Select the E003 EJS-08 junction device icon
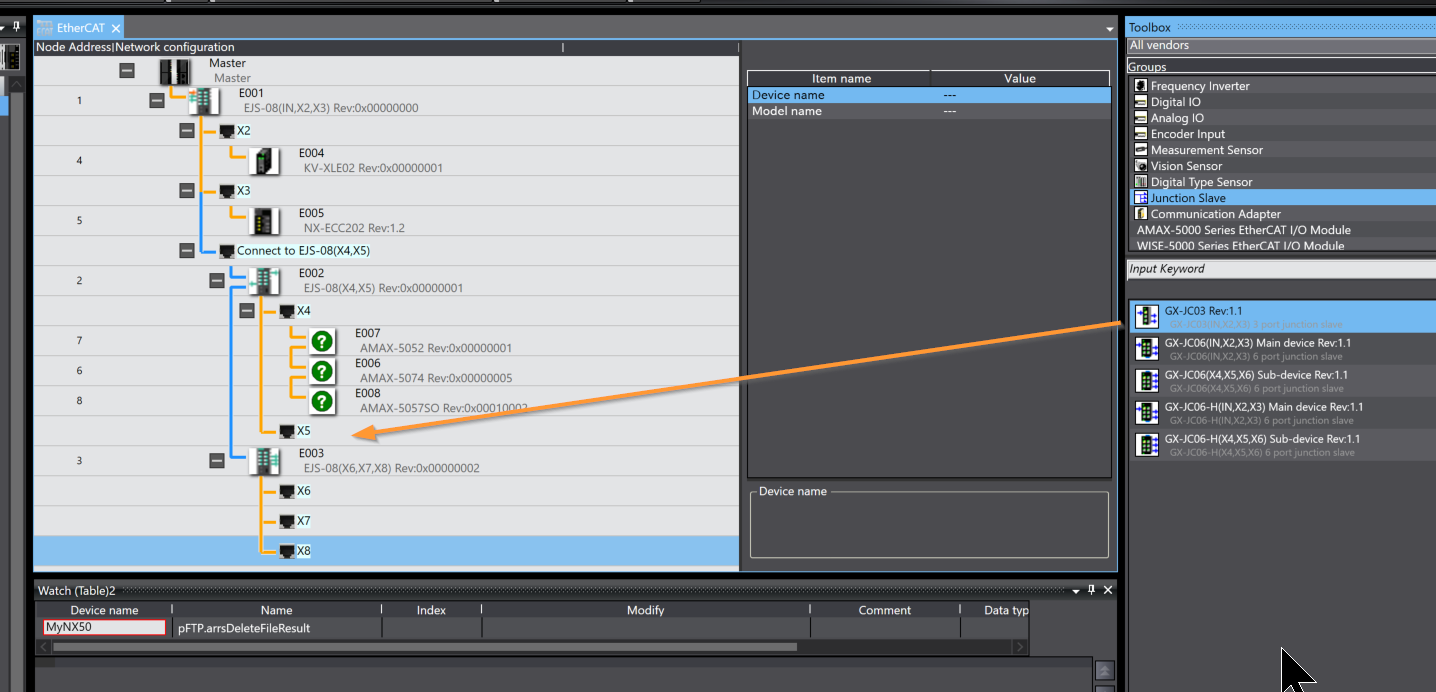The height and width of the screenshot is (692, 1436). coord(264,461)
